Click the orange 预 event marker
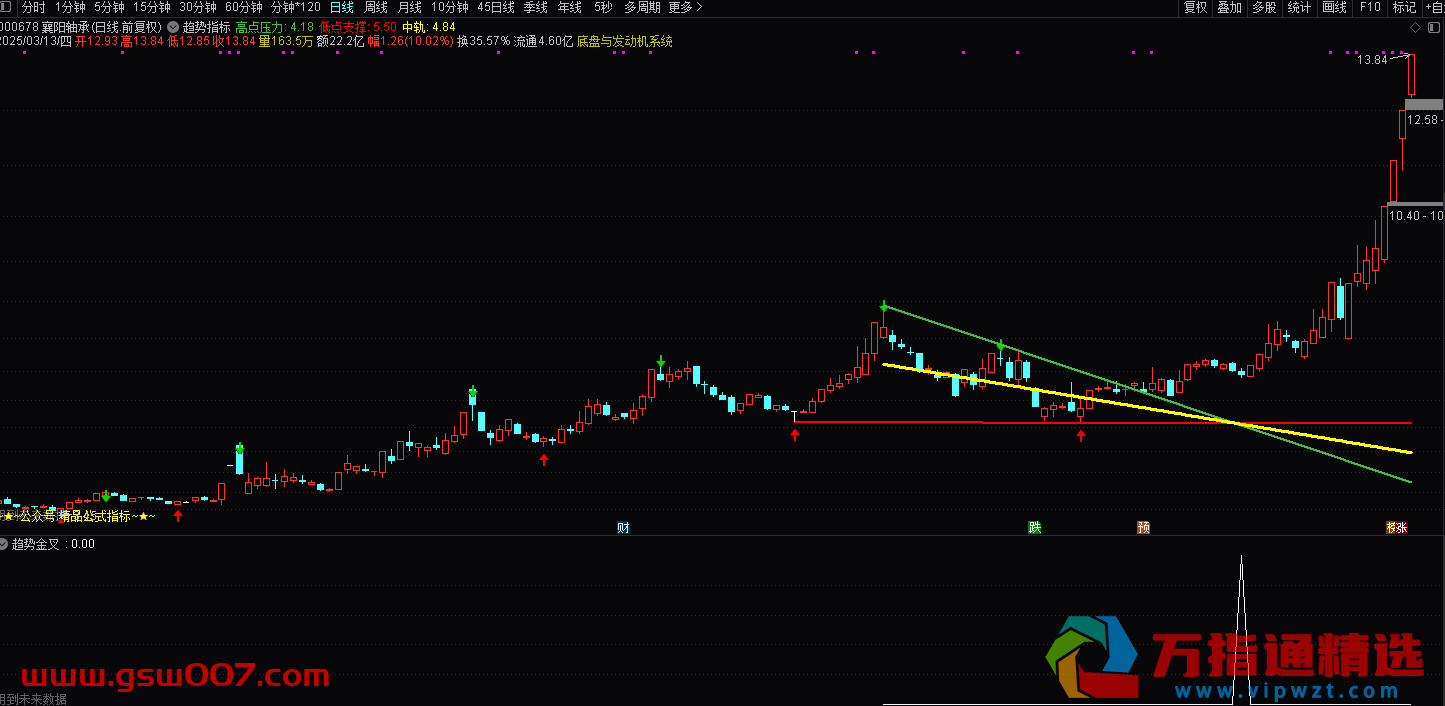This screenshot has width=1445, height=706. 1143,528
